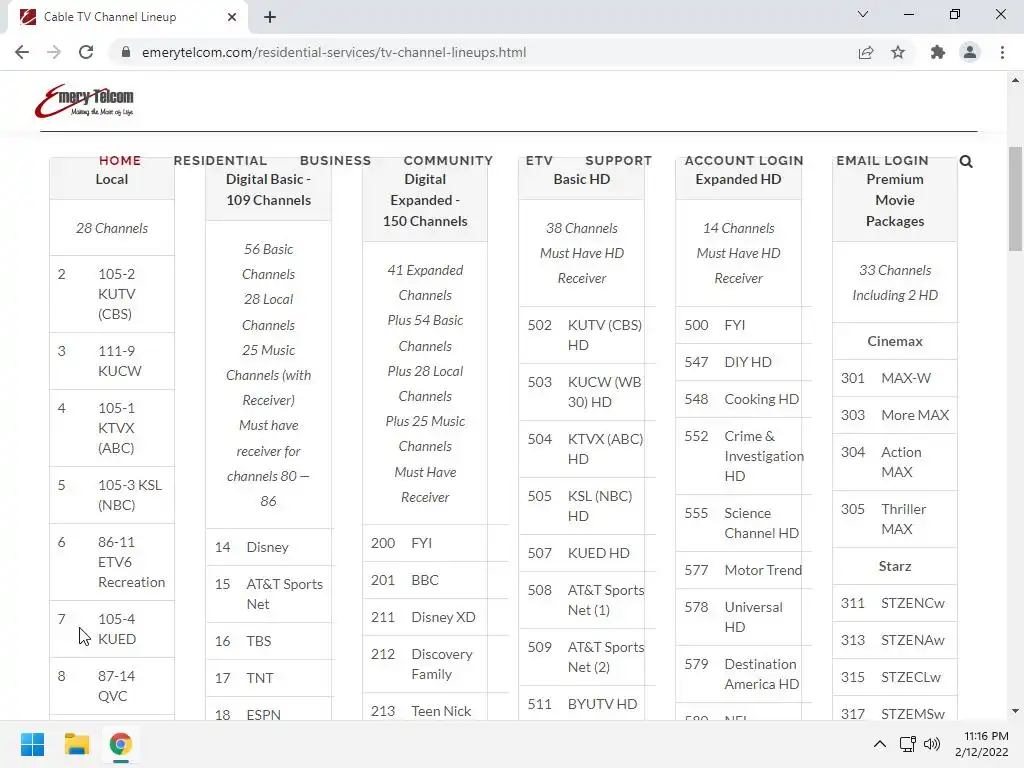Open Chrome's three-dot menu
1024x768 pixels.
[1002, 52]
